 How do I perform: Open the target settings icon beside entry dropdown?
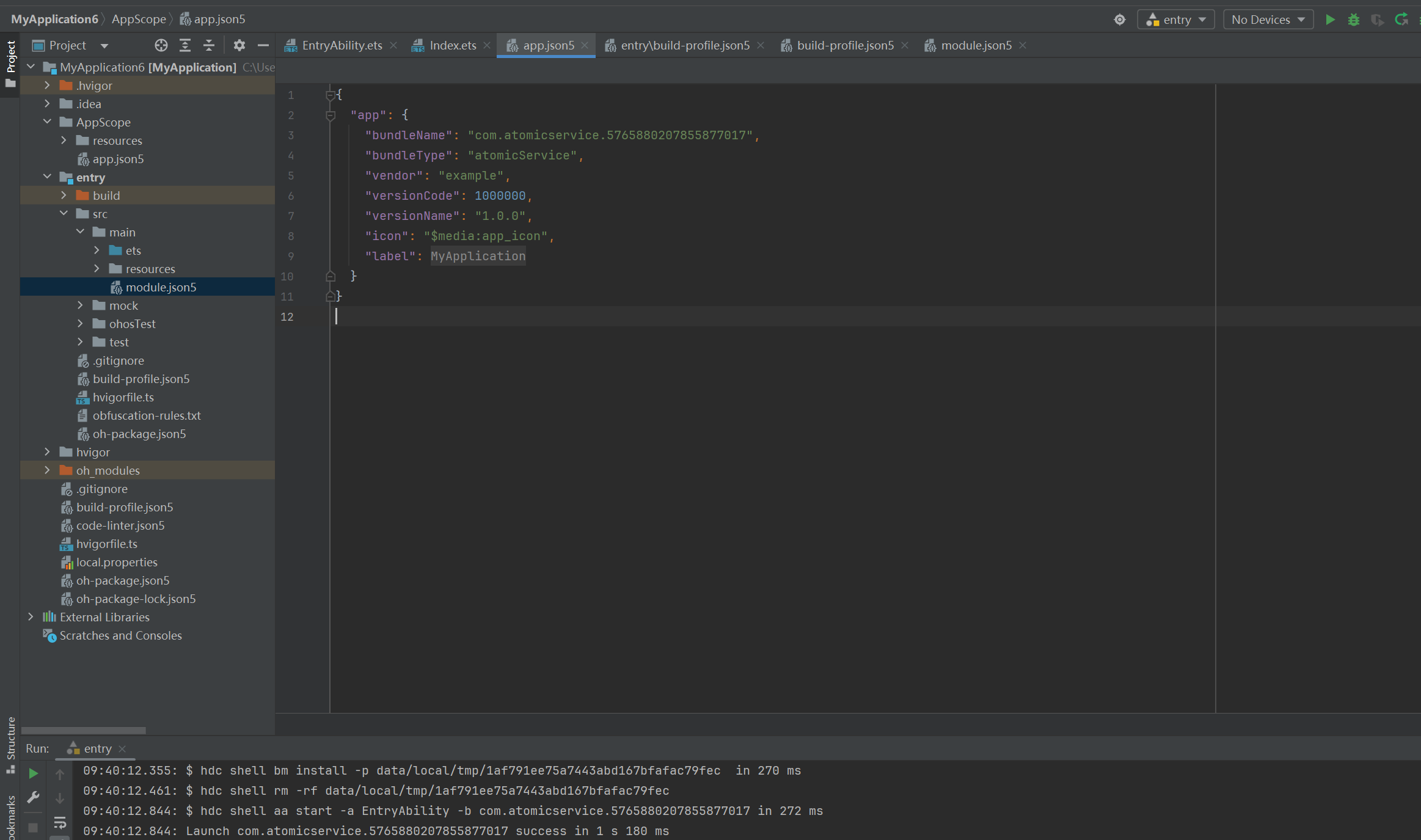pos(1119,20)
